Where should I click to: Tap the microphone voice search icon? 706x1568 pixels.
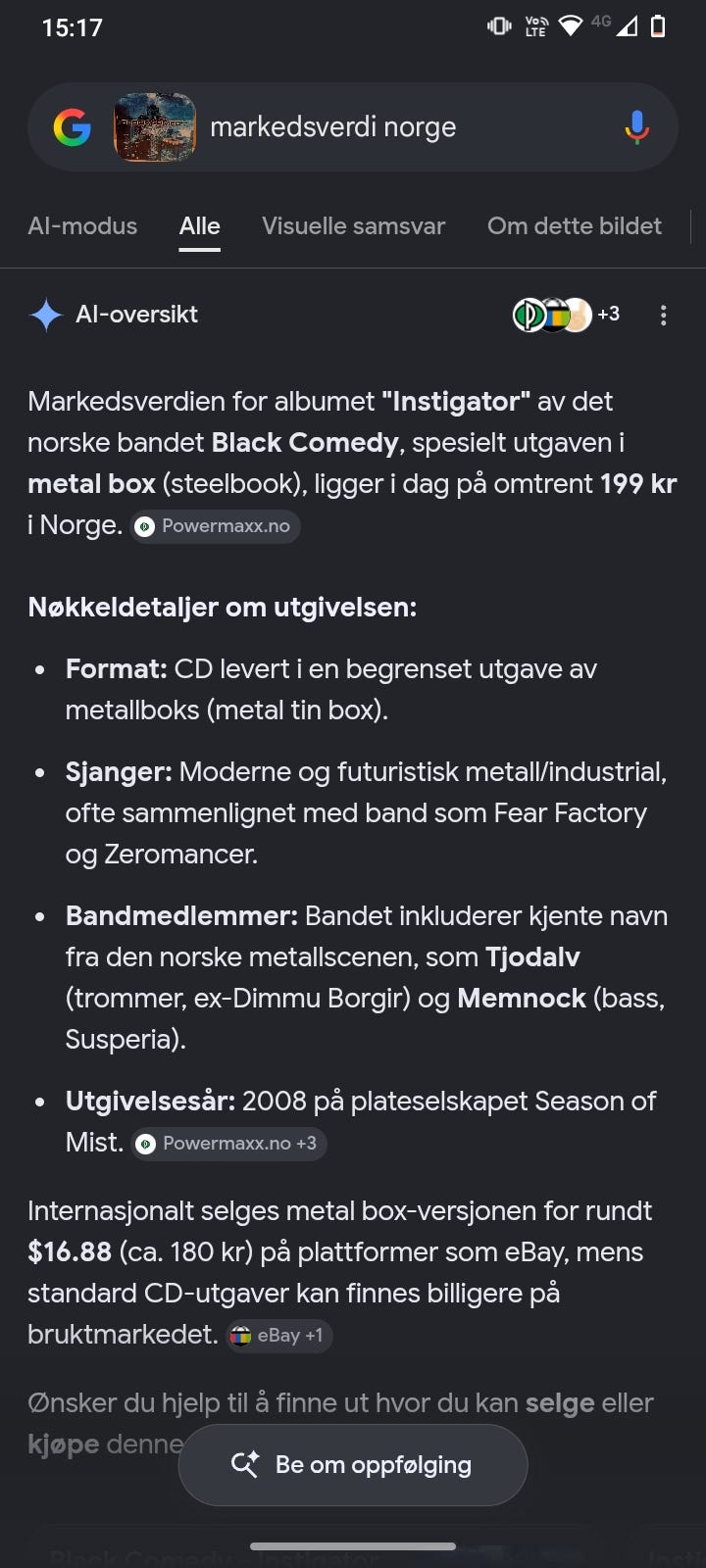[636, 127]
